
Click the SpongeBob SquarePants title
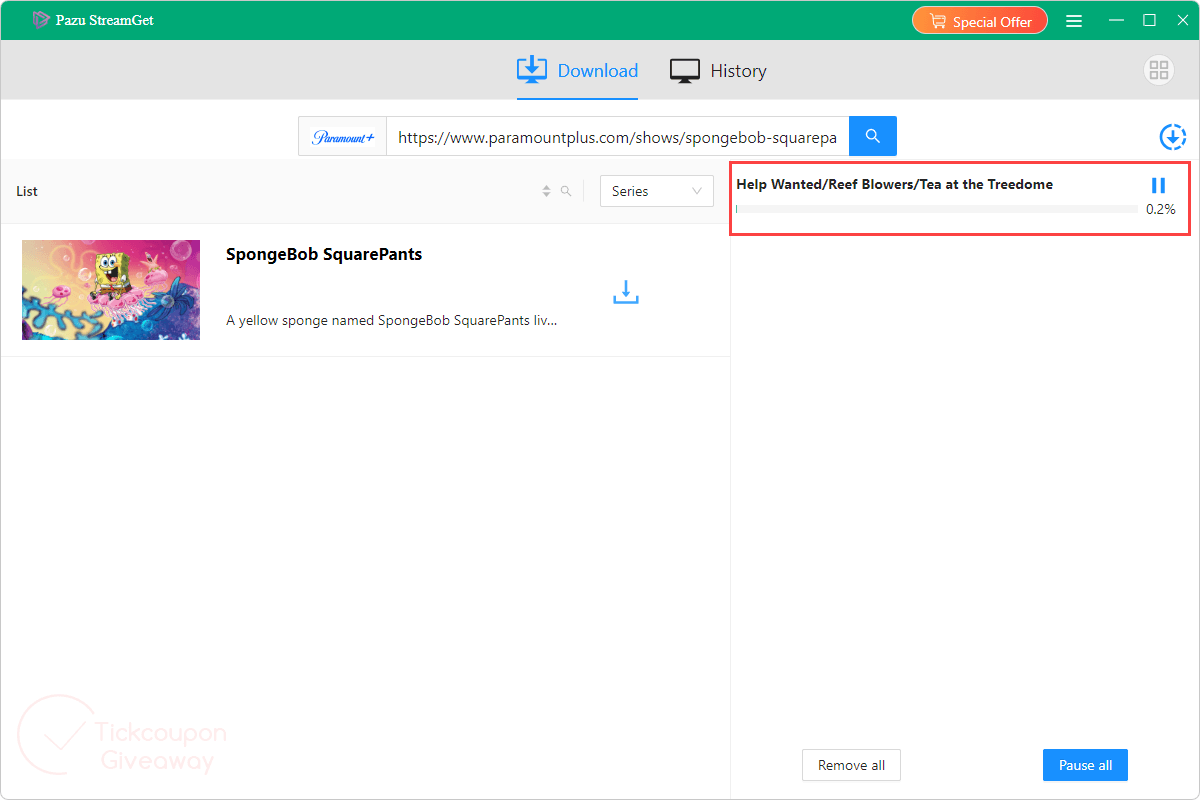tap(324, 254)
